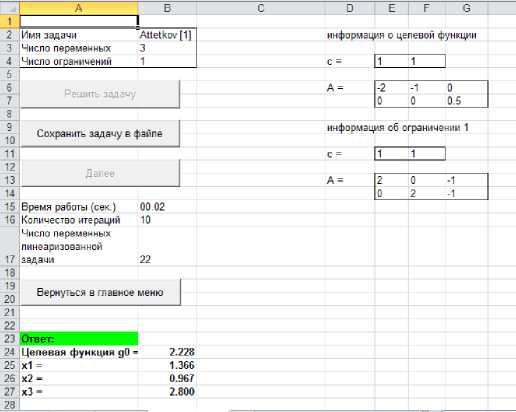Click the select-all corner of the sheet
The width and height of the screenshot is (516, 412).
(10, 8)
